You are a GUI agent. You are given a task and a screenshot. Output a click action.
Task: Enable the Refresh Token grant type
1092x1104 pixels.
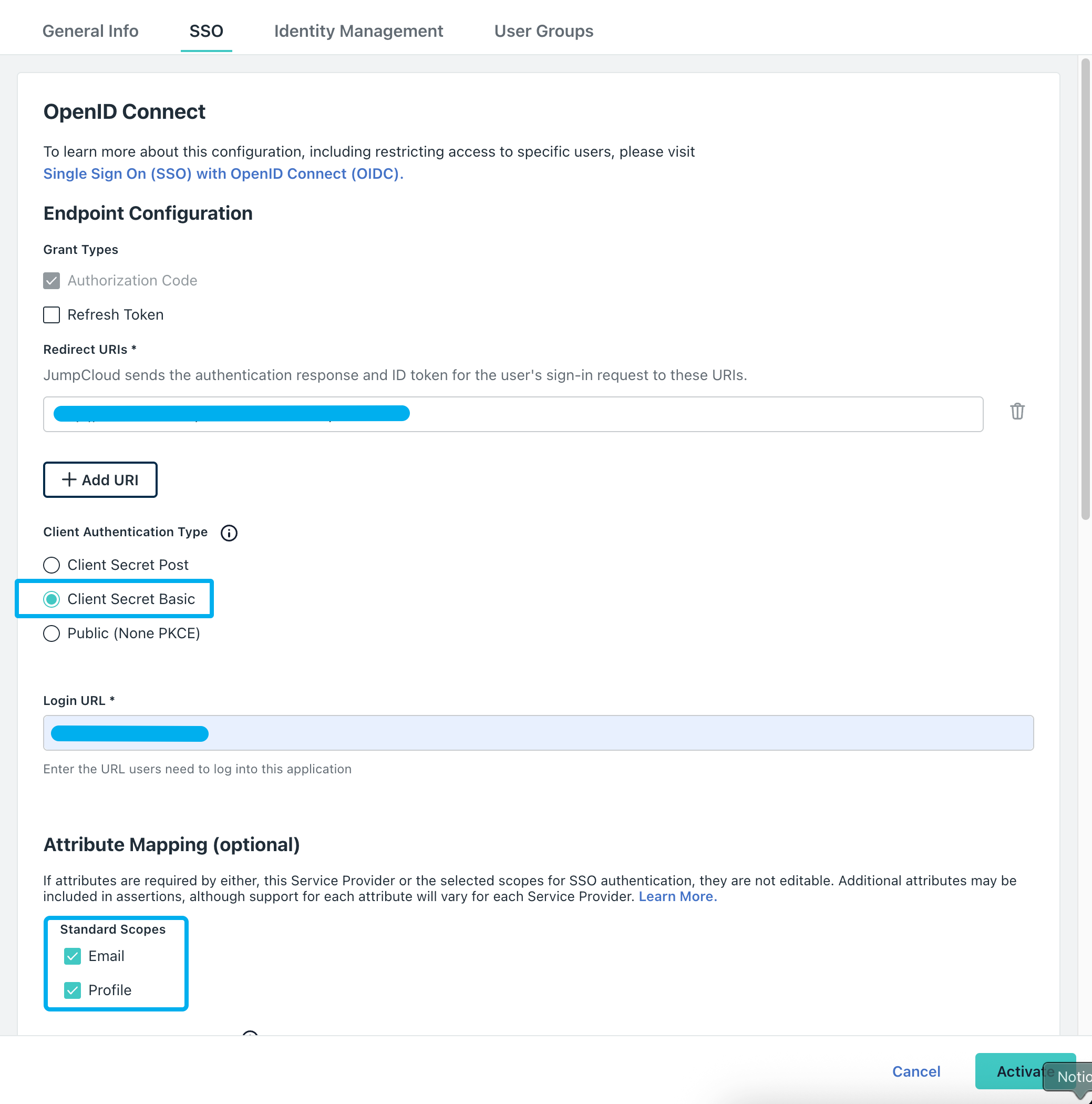[x=51, y=315]
